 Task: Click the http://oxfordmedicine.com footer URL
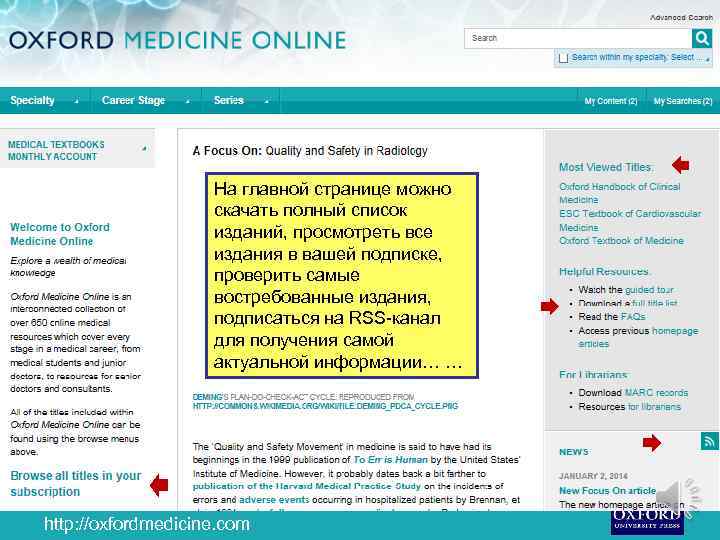tap(147, 524)
